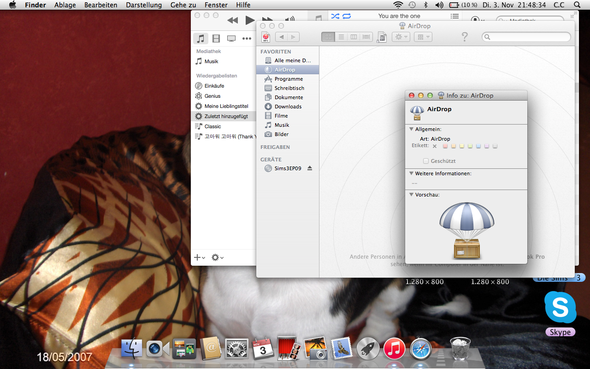This screenshot has height=369, width=590.
Task: Play the current song in iTunes
Action: (x=249, y=20)
